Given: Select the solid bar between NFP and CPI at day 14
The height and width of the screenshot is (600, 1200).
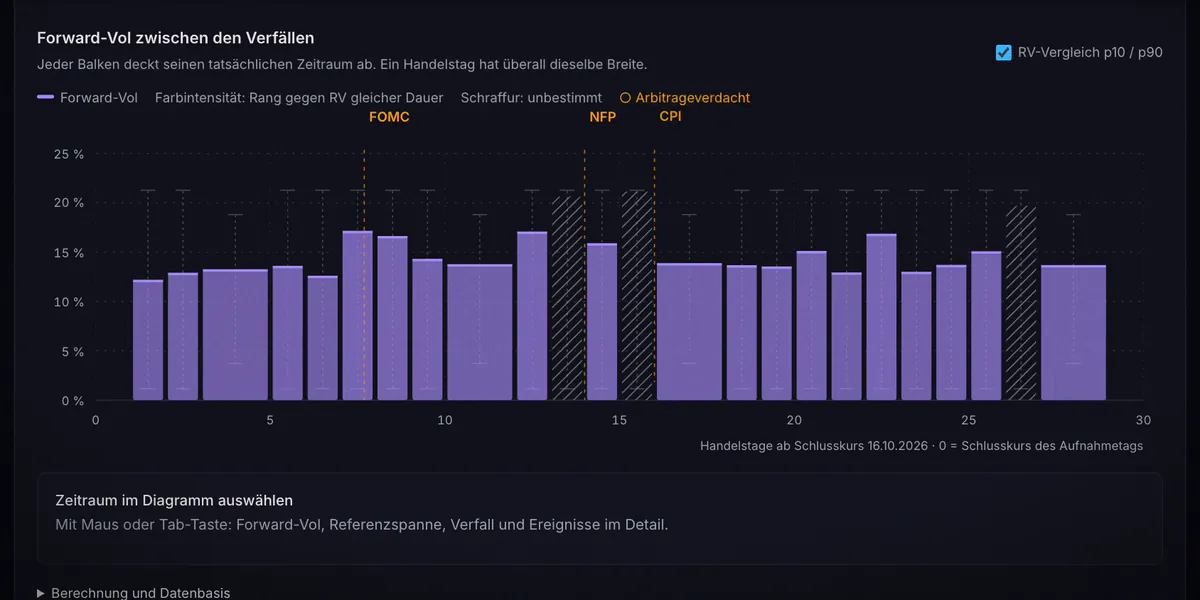Looking at the screenshot, I should pos(602,322).
